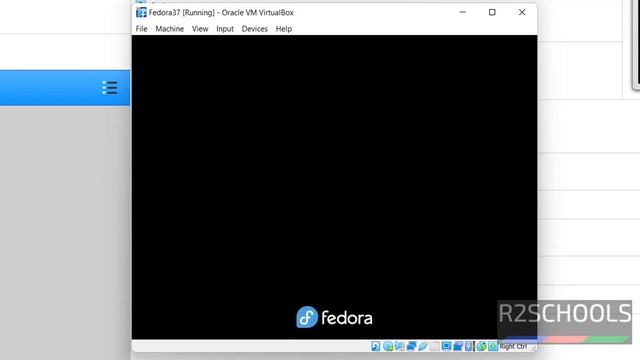
Task: Open the File menu
Action: pyautogui.click(x=141, y=29)
